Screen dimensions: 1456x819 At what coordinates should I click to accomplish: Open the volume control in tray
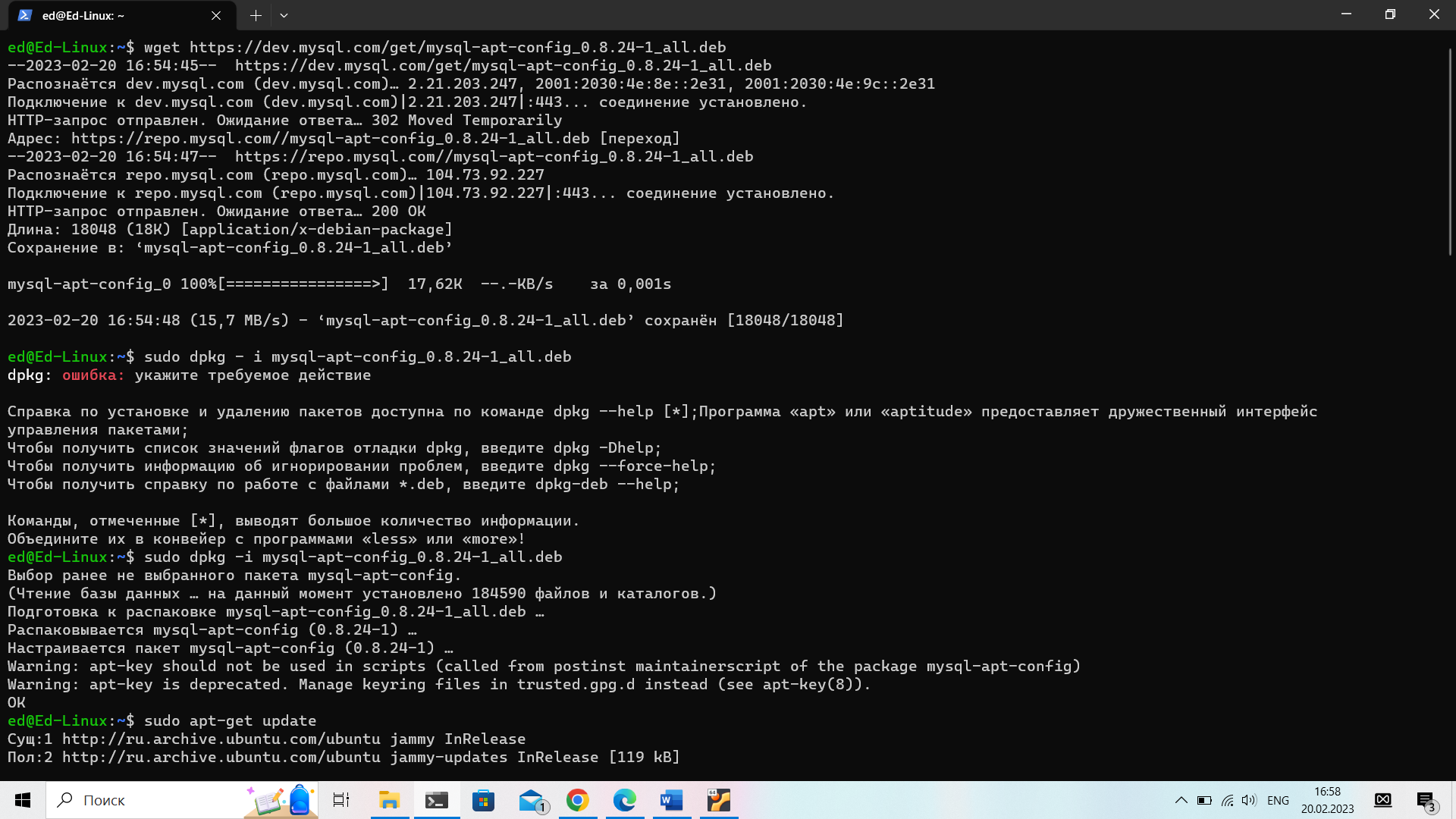1249,800
